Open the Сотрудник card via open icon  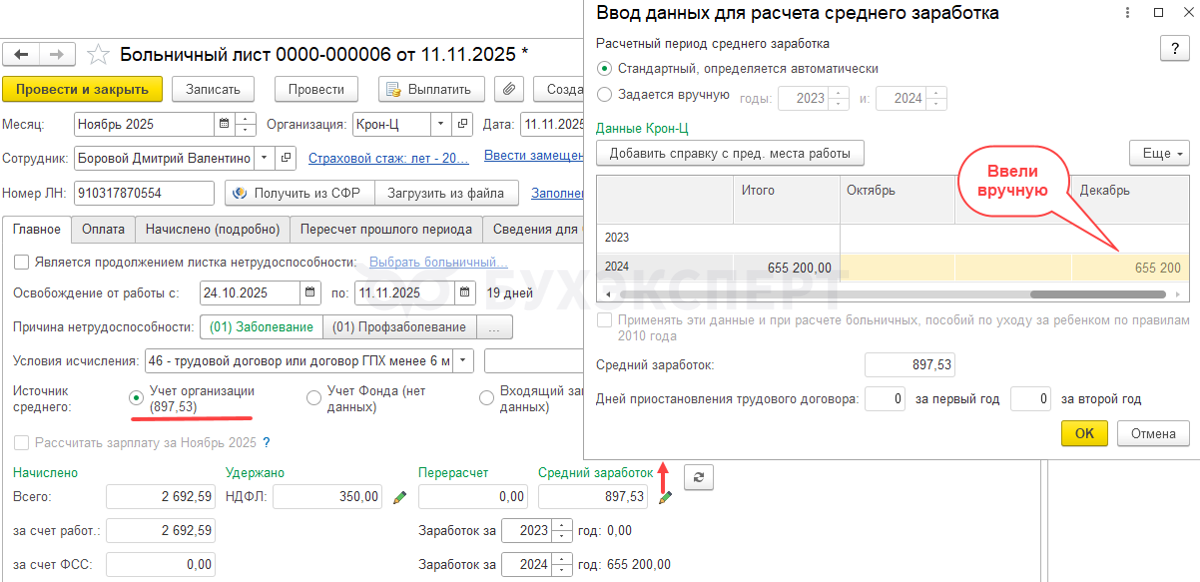[287, 158]
